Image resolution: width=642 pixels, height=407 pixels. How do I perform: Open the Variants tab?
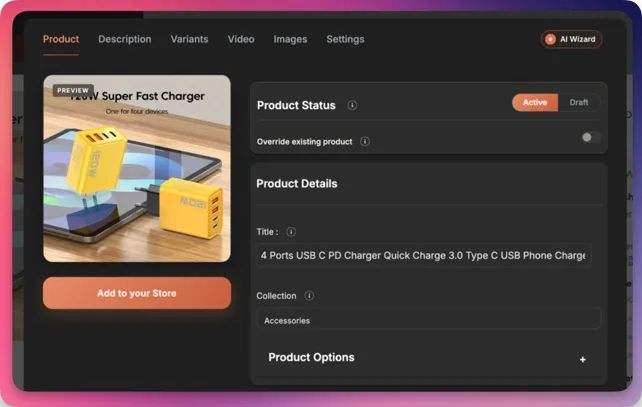tap(189, 39)
